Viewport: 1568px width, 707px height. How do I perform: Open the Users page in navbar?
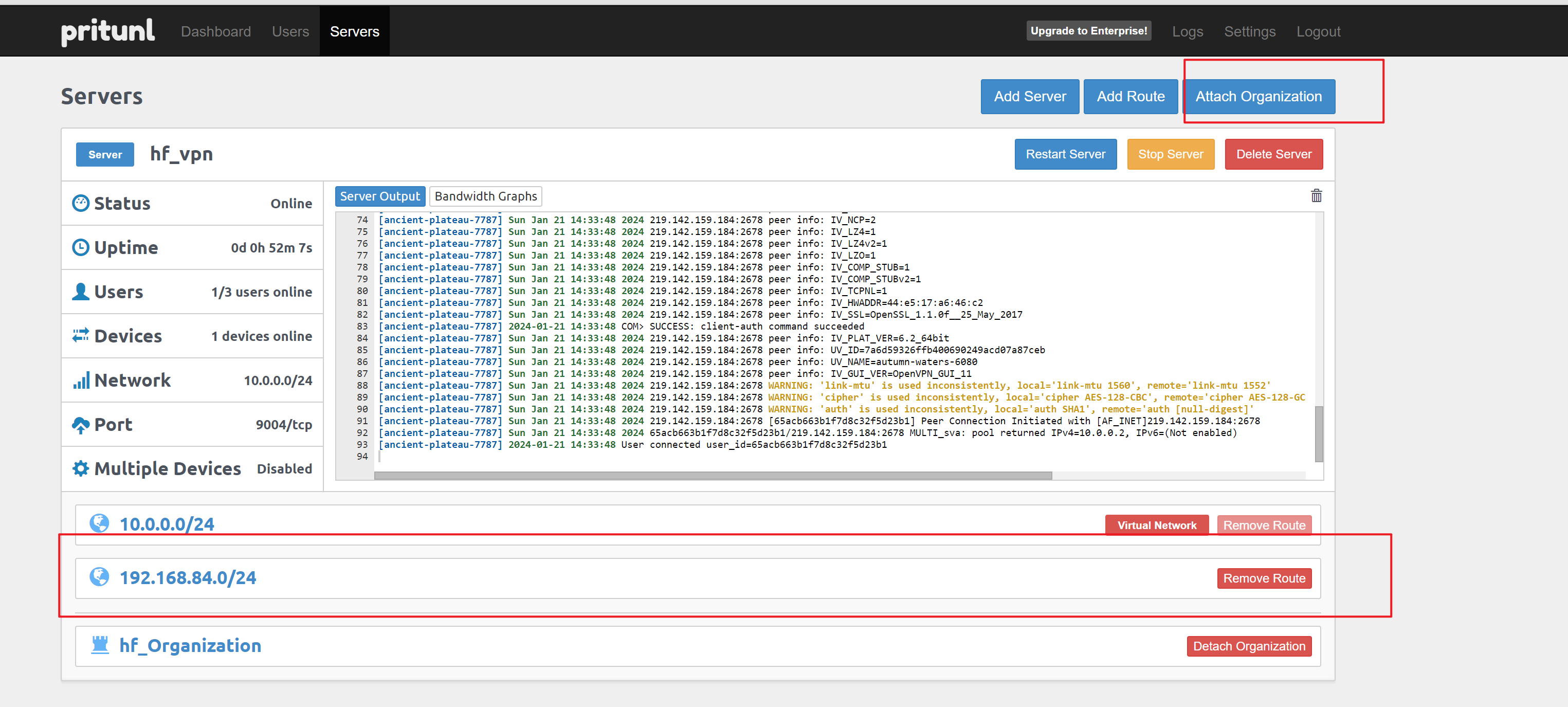290,32
